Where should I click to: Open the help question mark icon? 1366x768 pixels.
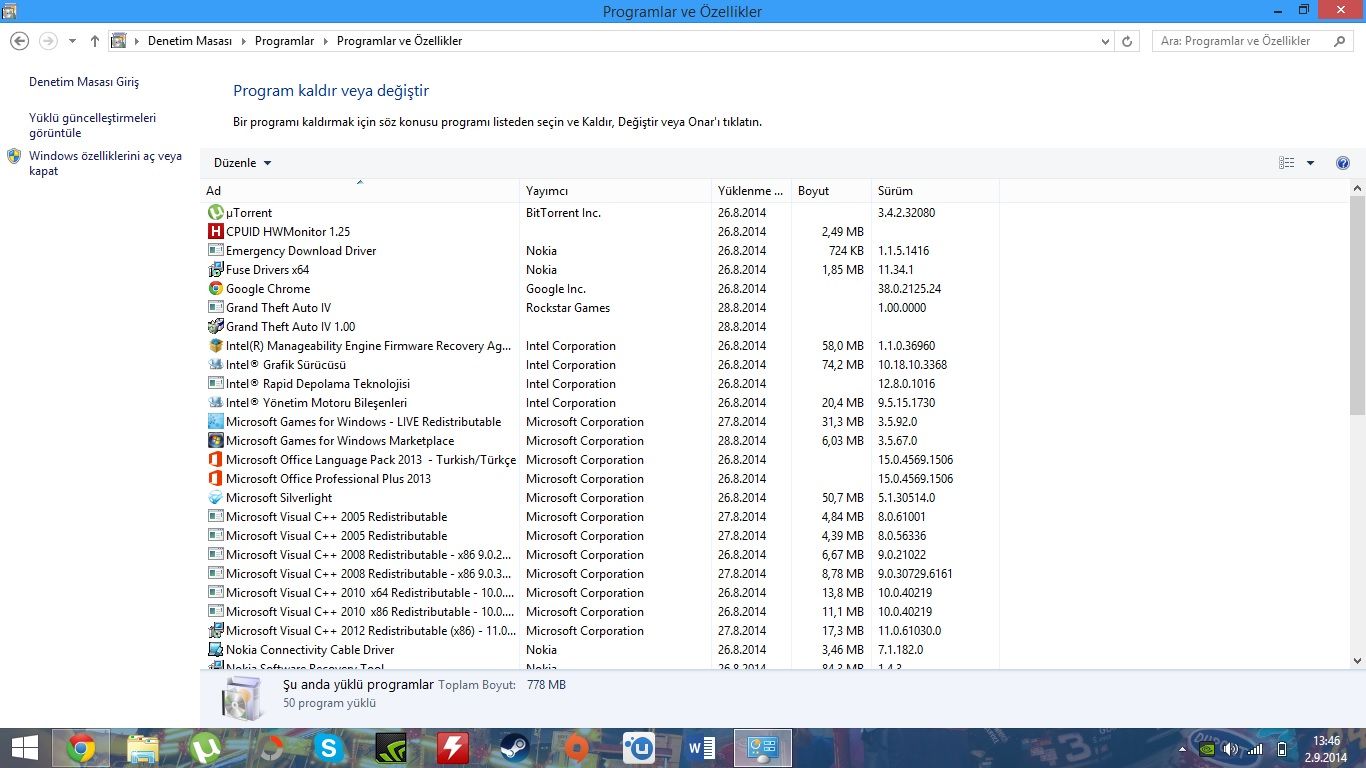[1343, 163]
